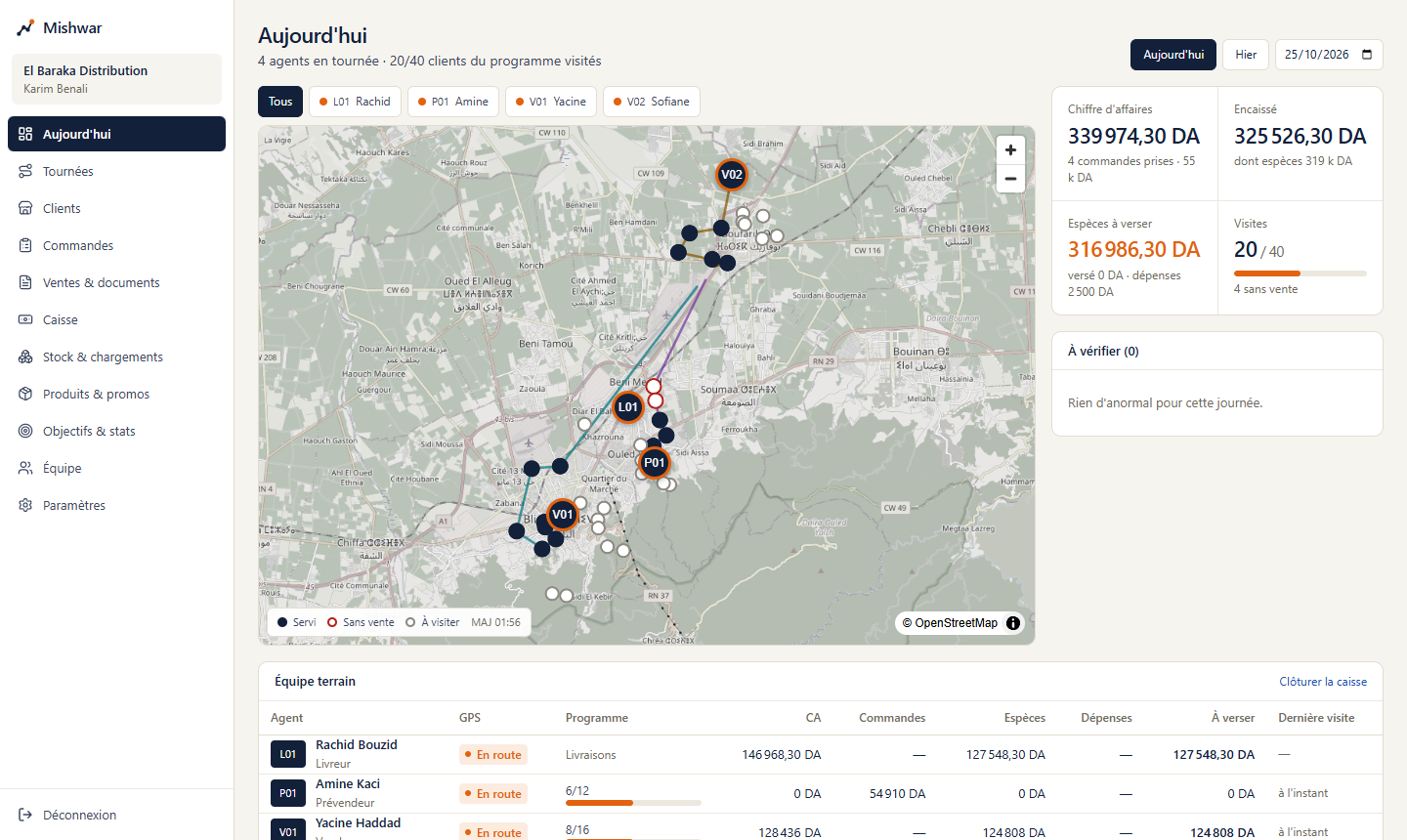Open the map attribution info icon
The width and height of the screenshot is (1407, 840).
pos(1013,623)
